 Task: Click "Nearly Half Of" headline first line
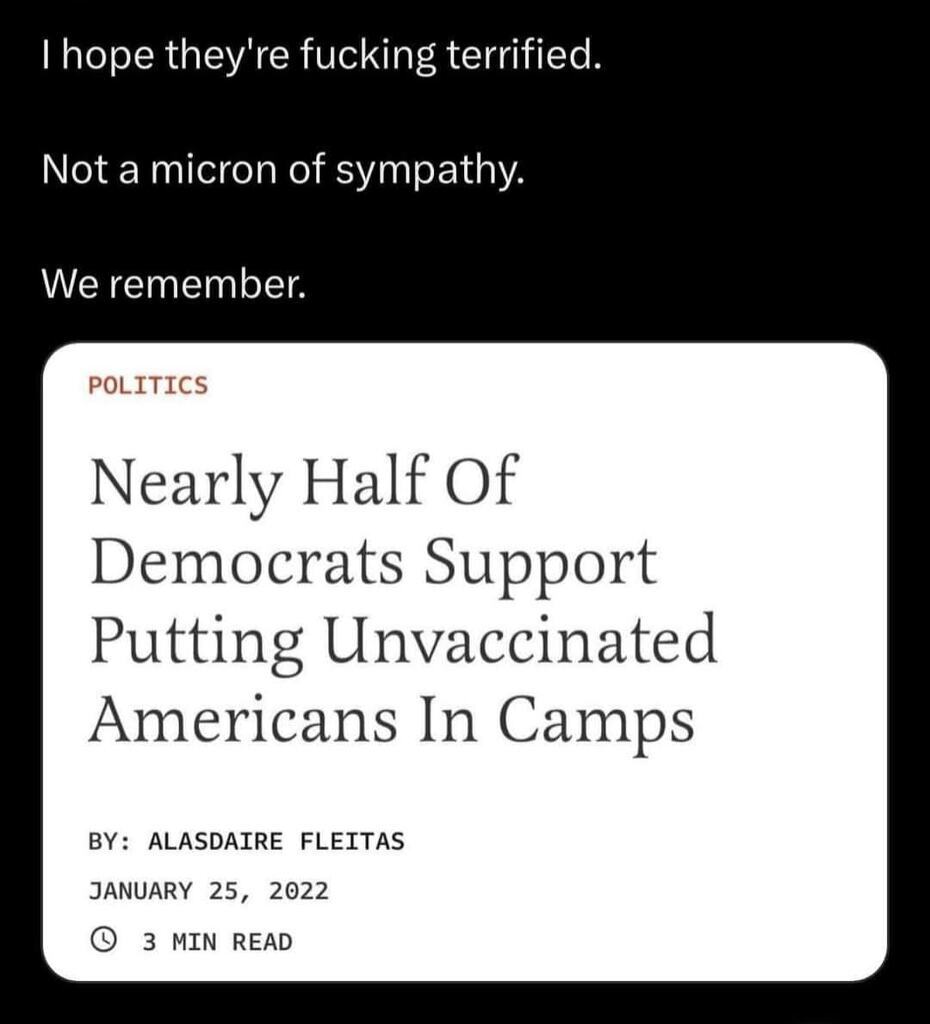tap(303, 484)
